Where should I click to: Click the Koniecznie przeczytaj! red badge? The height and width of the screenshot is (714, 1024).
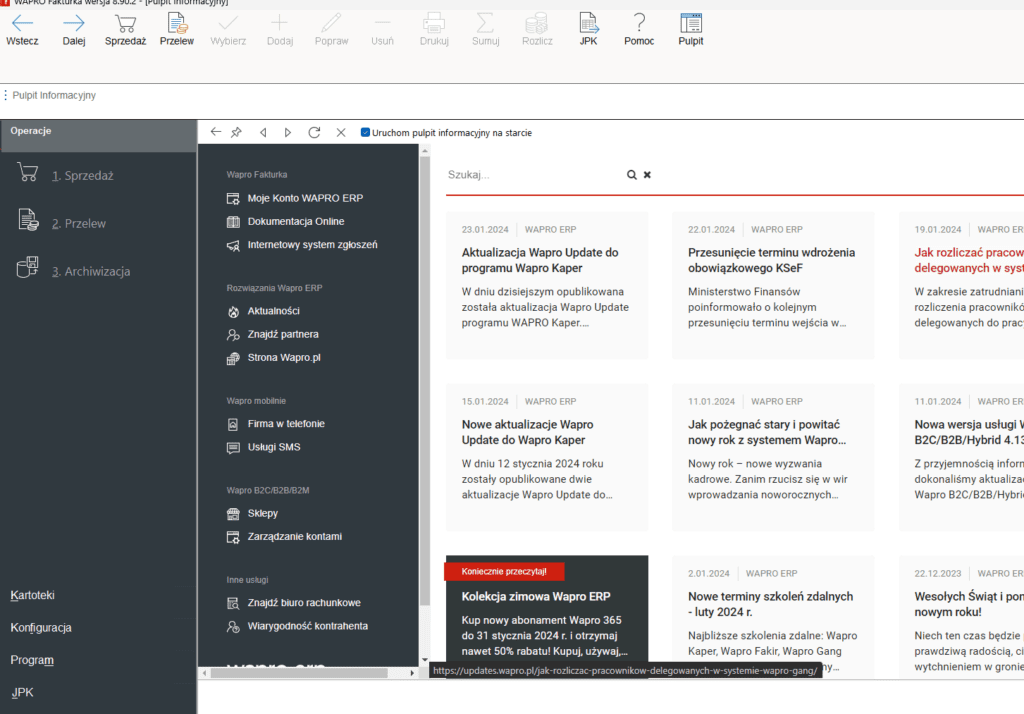point(504,572)
